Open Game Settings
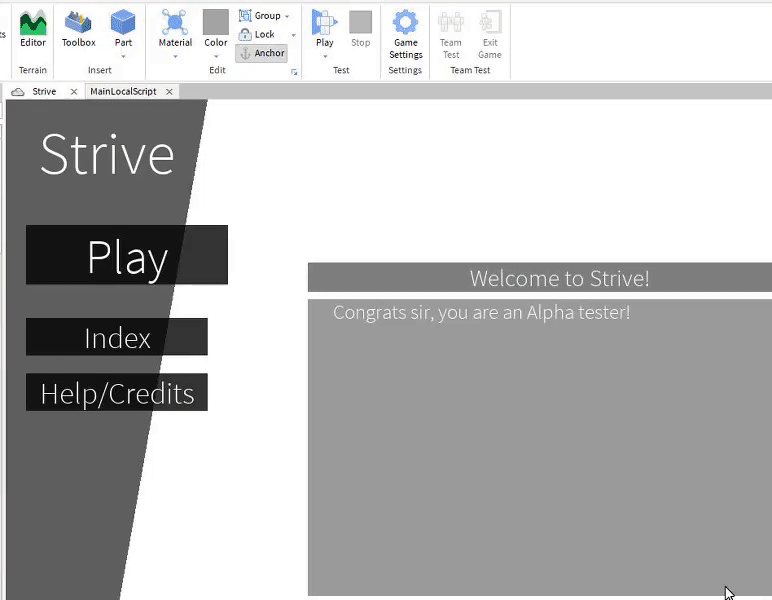Screen dimensions: 772x600 (405, 34)
